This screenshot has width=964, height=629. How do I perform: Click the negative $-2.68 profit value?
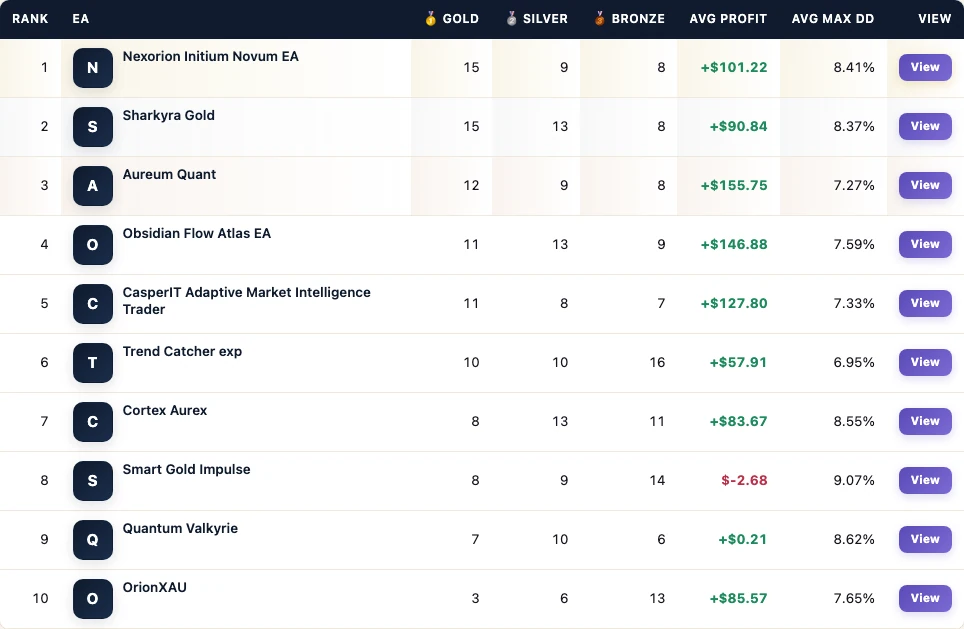click(745, 481)
